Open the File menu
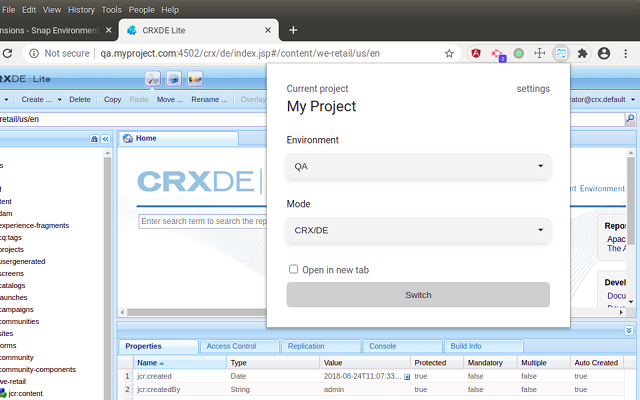 (x=9, y=10)
